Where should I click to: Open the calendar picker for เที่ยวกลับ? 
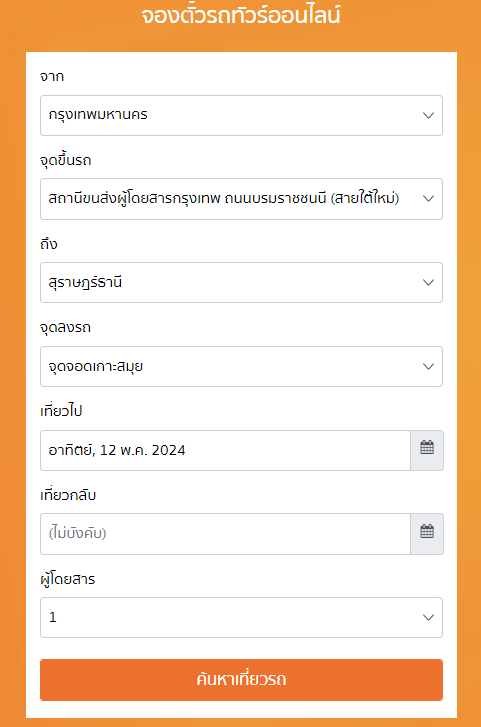point(427,534)
